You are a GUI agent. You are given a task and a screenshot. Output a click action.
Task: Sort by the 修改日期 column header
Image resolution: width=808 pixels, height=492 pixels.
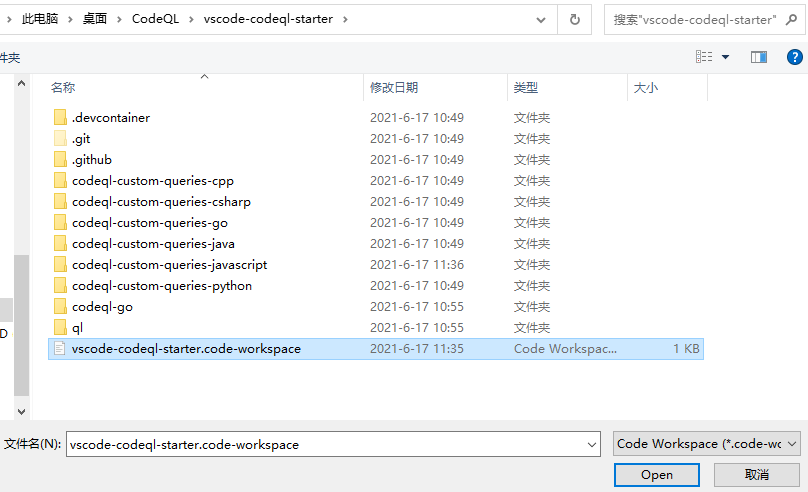[394, 88]
